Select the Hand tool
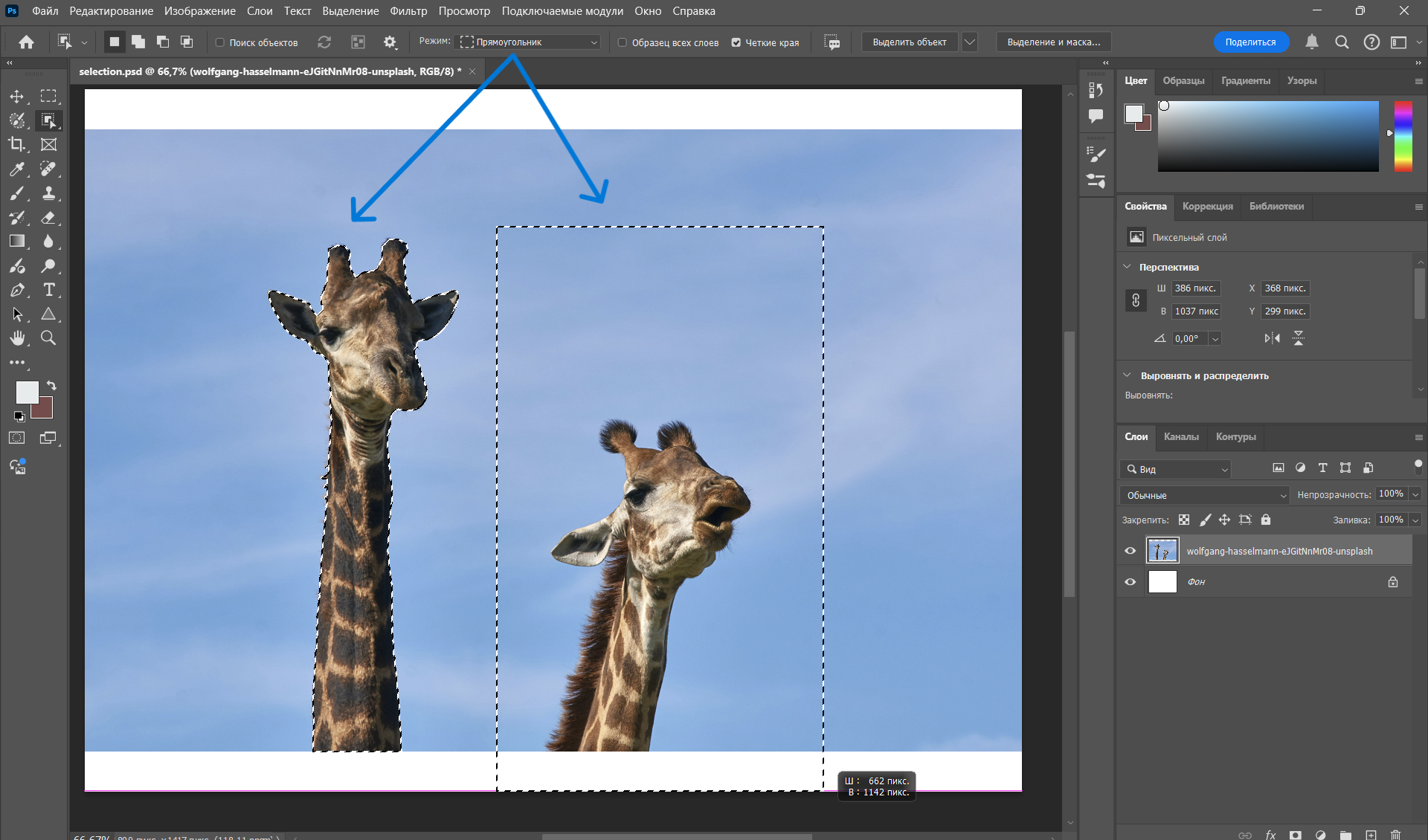This screenshot has height=840, width=1428. click(x=16, y=338)
